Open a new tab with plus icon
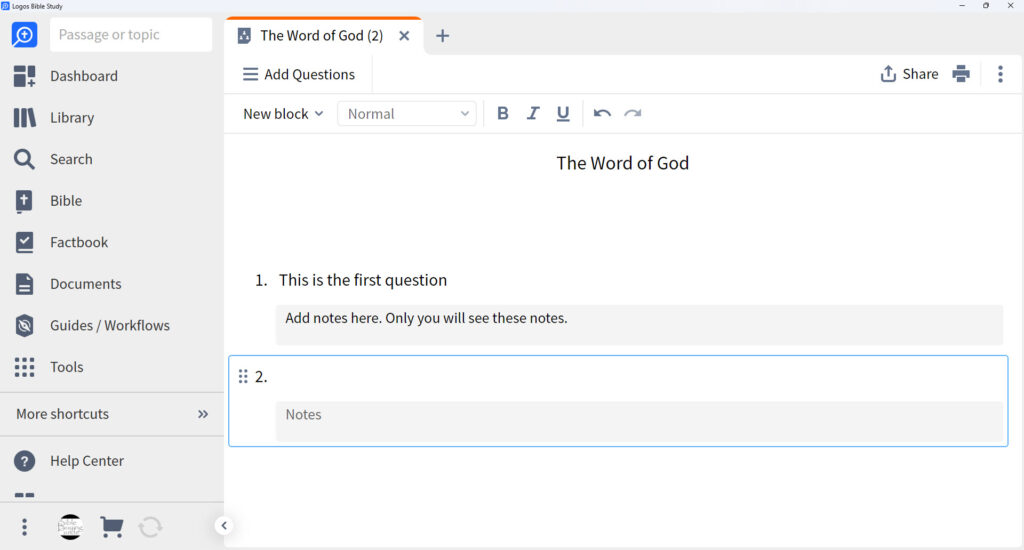 point(442,36)
